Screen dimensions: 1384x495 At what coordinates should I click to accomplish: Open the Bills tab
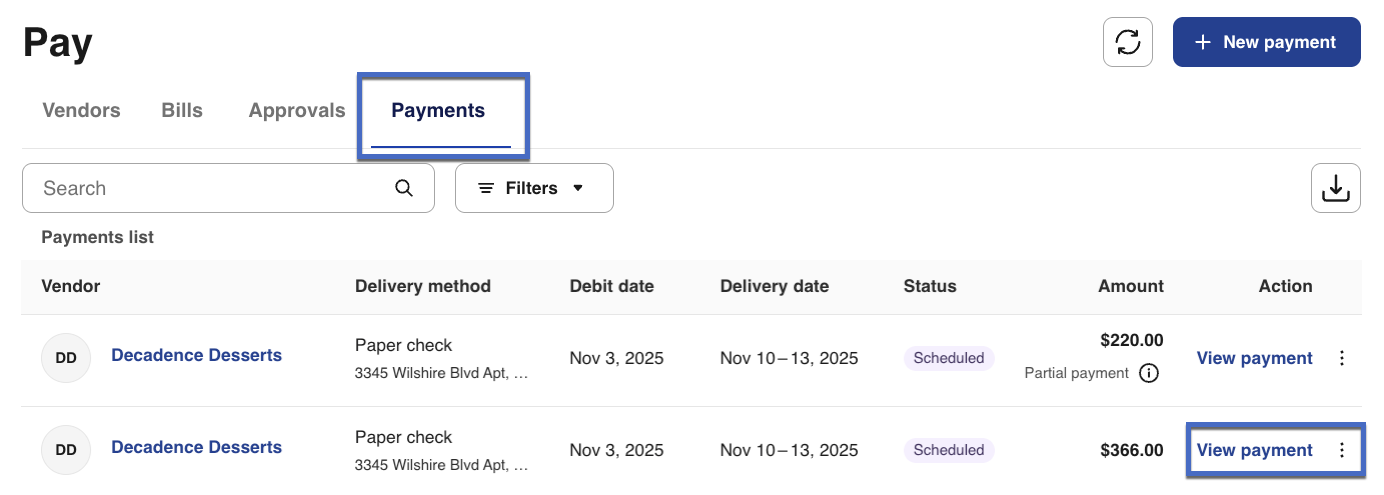pyautogui.click(x=182, y=111)
